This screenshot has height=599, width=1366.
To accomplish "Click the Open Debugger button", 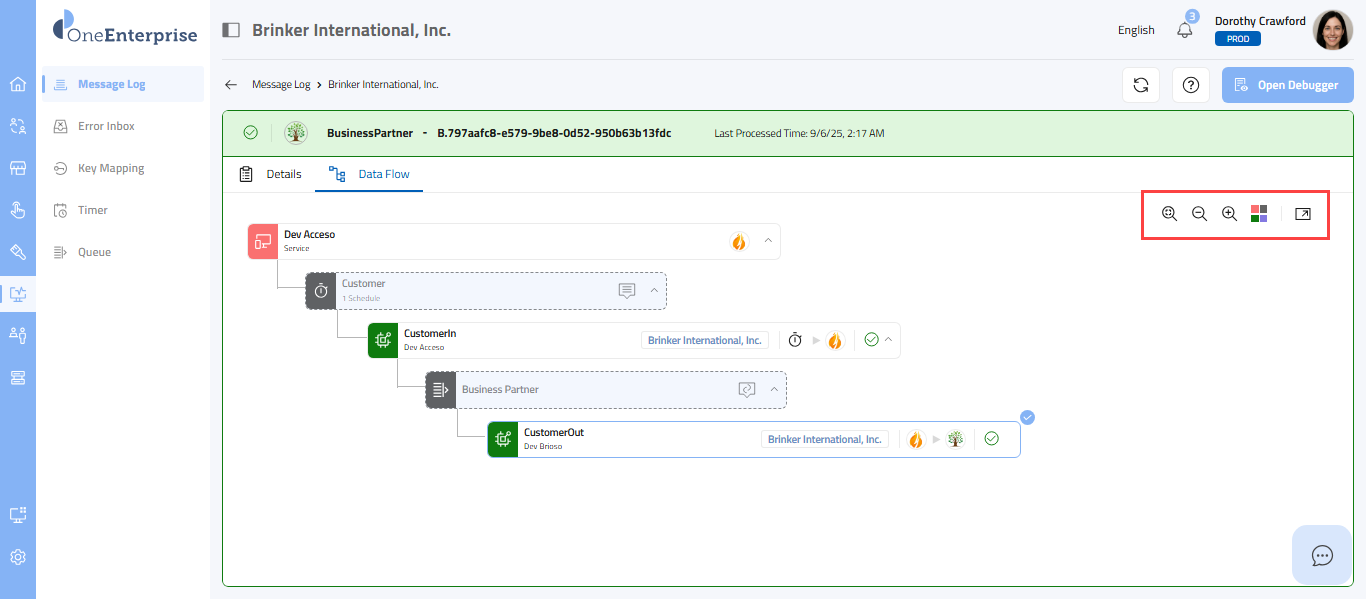I will (x=1286, y=85).
